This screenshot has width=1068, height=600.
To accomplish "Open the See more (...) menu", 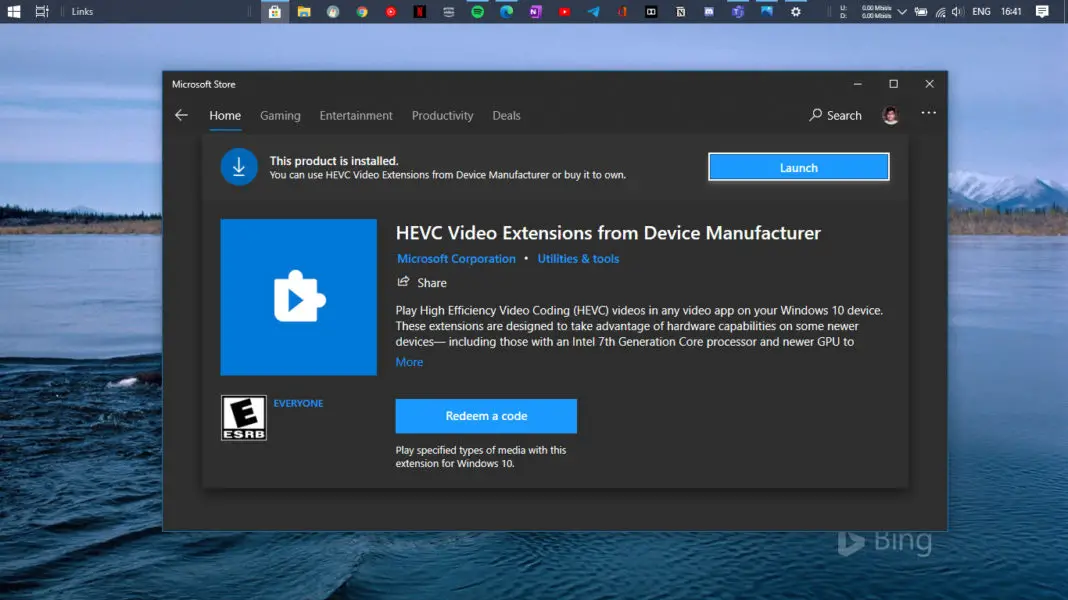I will pyautogui.click(x=928, y=112).
